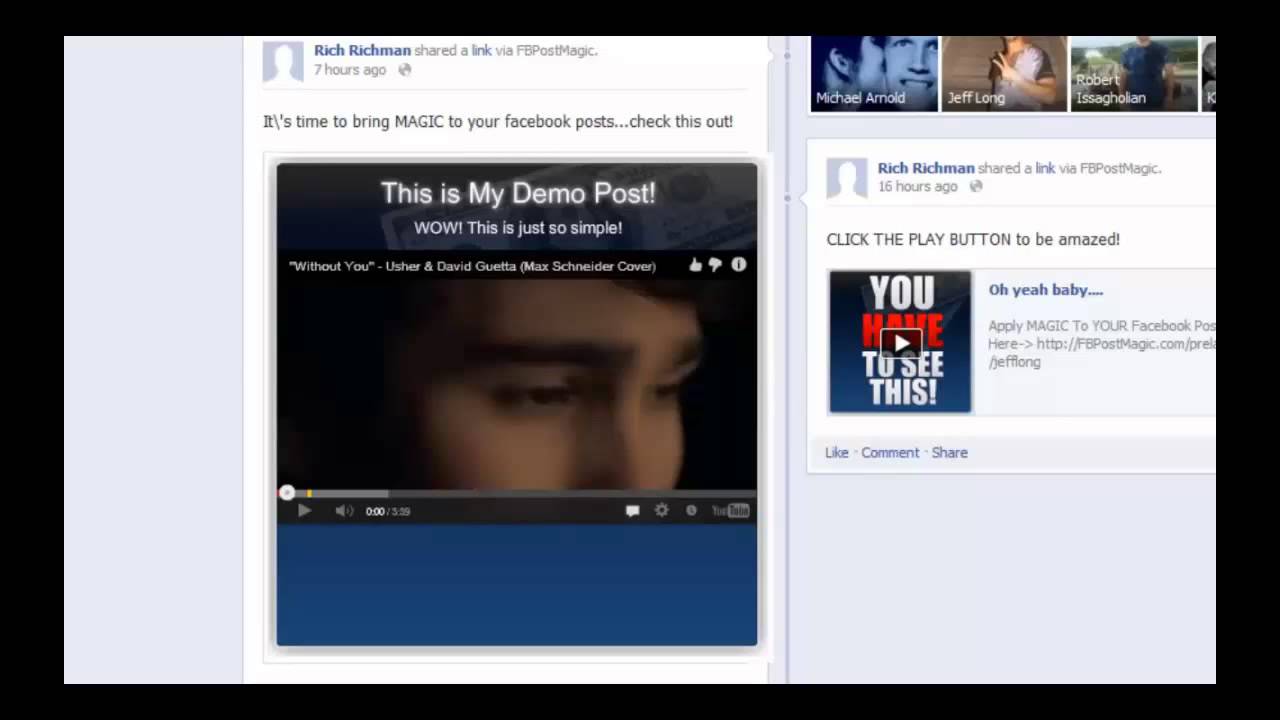
Task: Open video settings gear icon
Action: point(661,510)
